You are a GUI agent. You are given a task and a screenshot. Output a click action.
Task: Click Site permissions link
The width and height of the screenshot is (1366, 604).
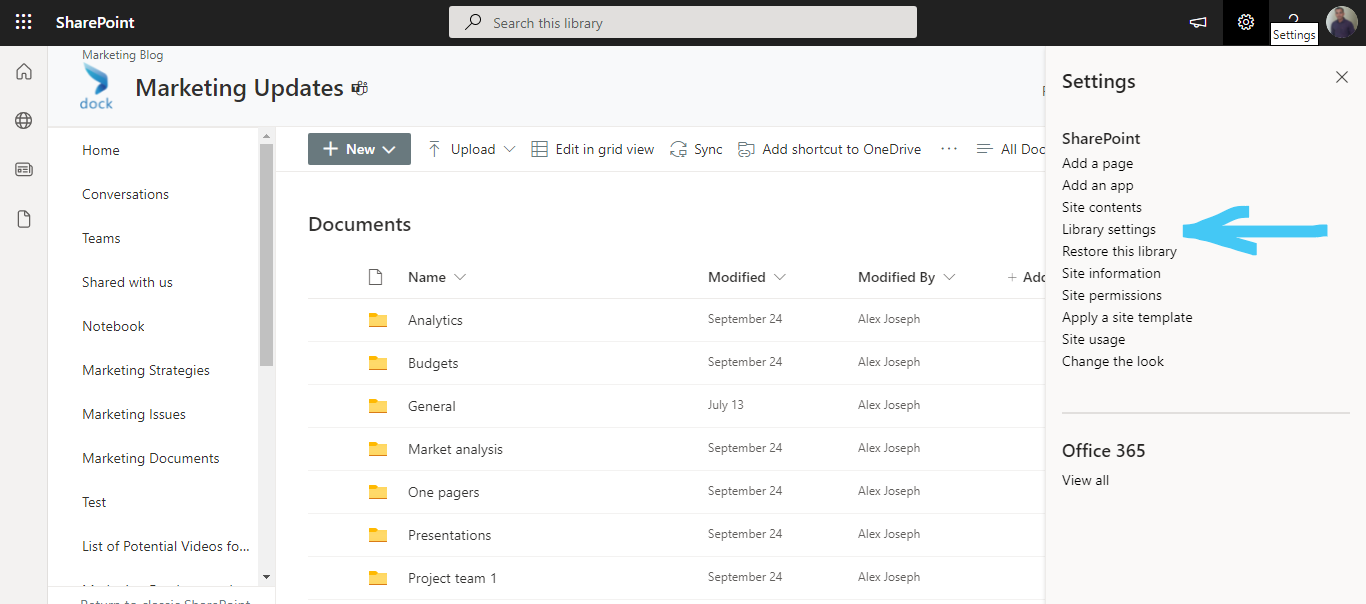[1112, 295]
